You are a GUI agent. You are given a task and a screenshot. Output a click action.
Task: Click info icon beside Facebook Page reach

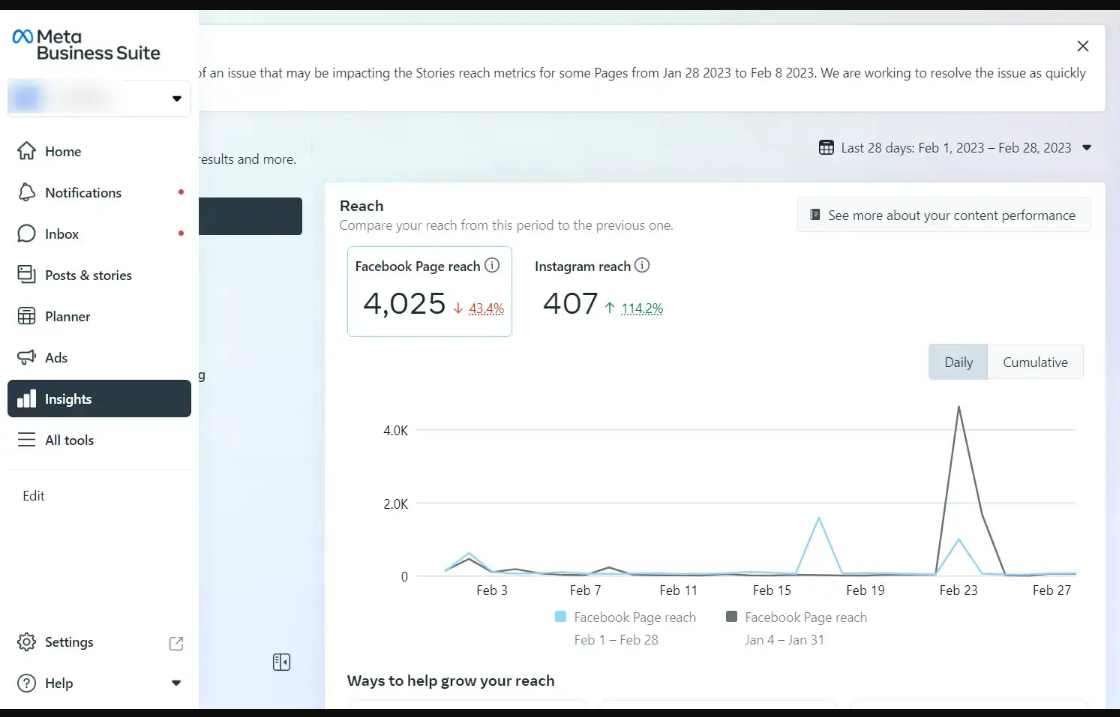click(x=492, y=266)
